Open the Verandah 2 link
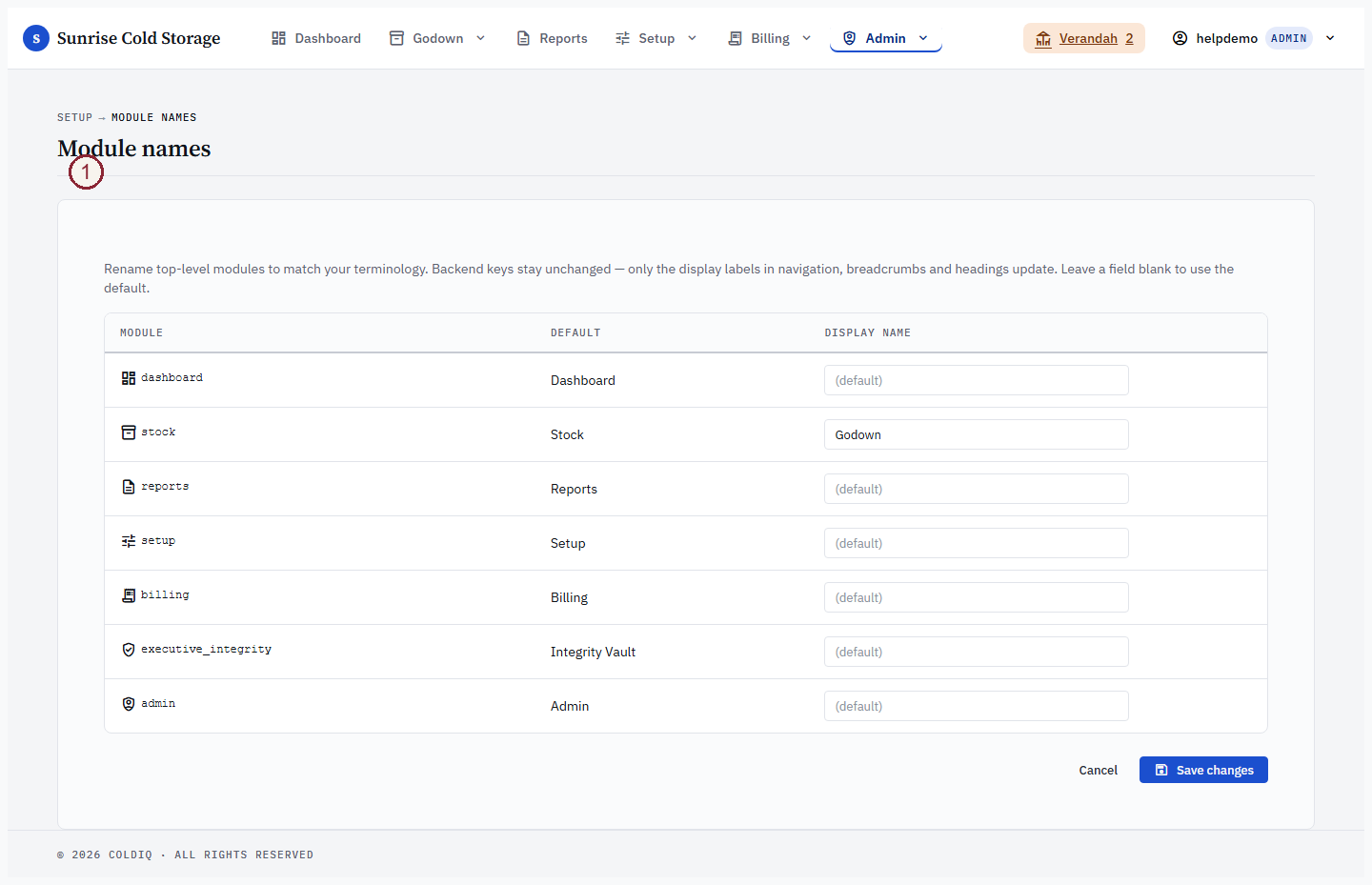The height and width of the screenshot is (885, 1372). (1084, 38)
